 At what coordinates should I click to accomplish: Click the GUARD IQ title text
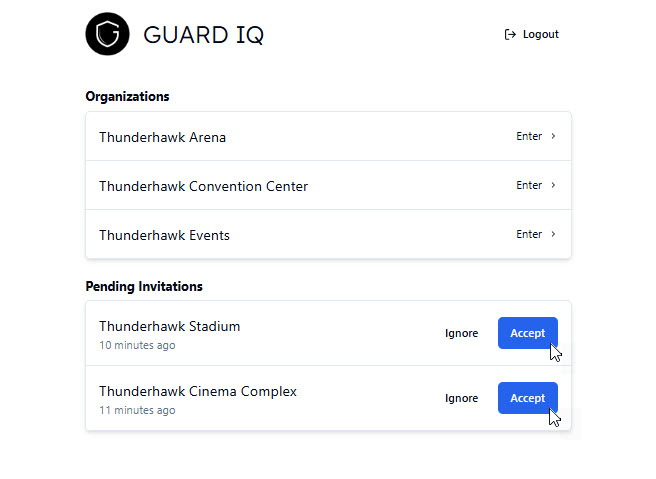coord(204,34)
